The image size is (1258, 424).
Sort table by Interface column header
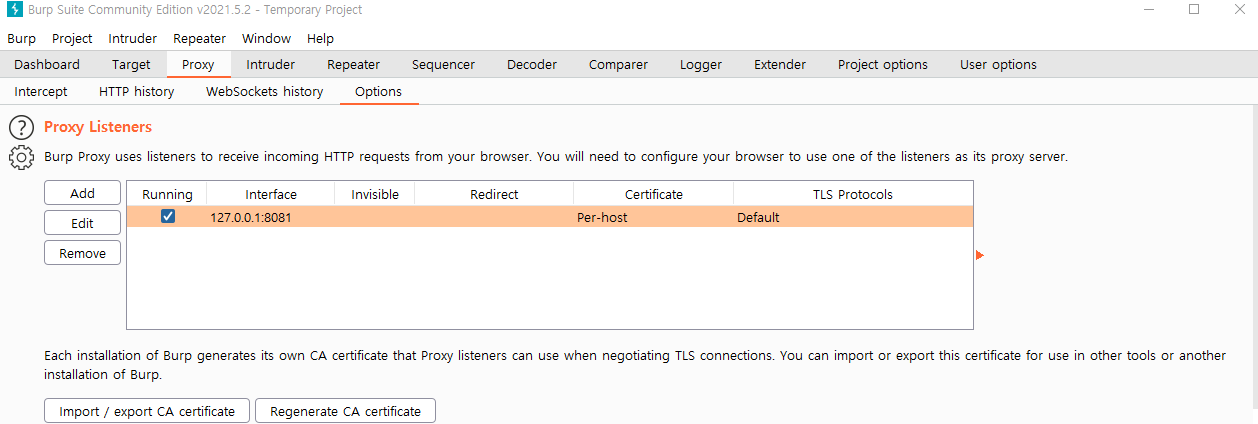click(271, 194)
